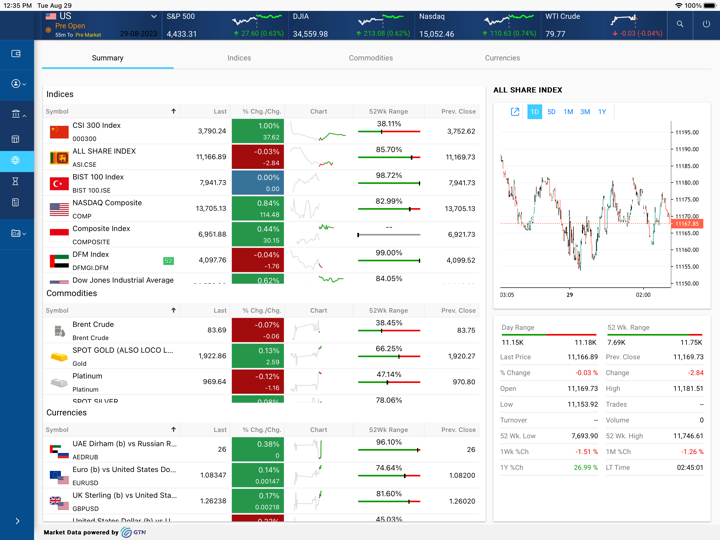Viewport: 720px width, 540px height.
Task: Click the search magnifier in top bar
Action: tap(680, 24)
